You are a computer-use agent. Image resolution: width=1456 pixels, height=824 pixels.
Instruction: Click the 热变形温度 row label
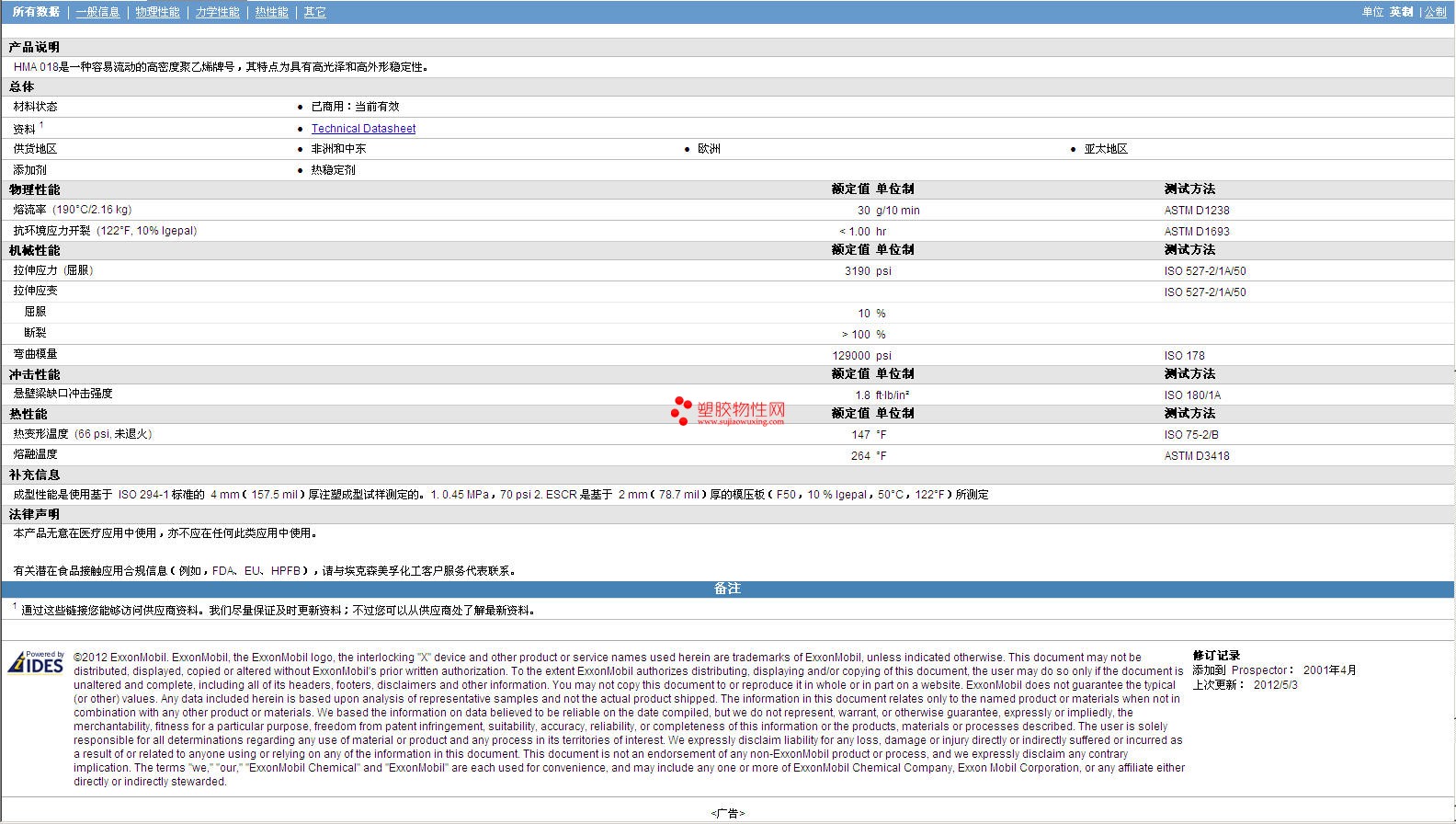tap(83, 434)
